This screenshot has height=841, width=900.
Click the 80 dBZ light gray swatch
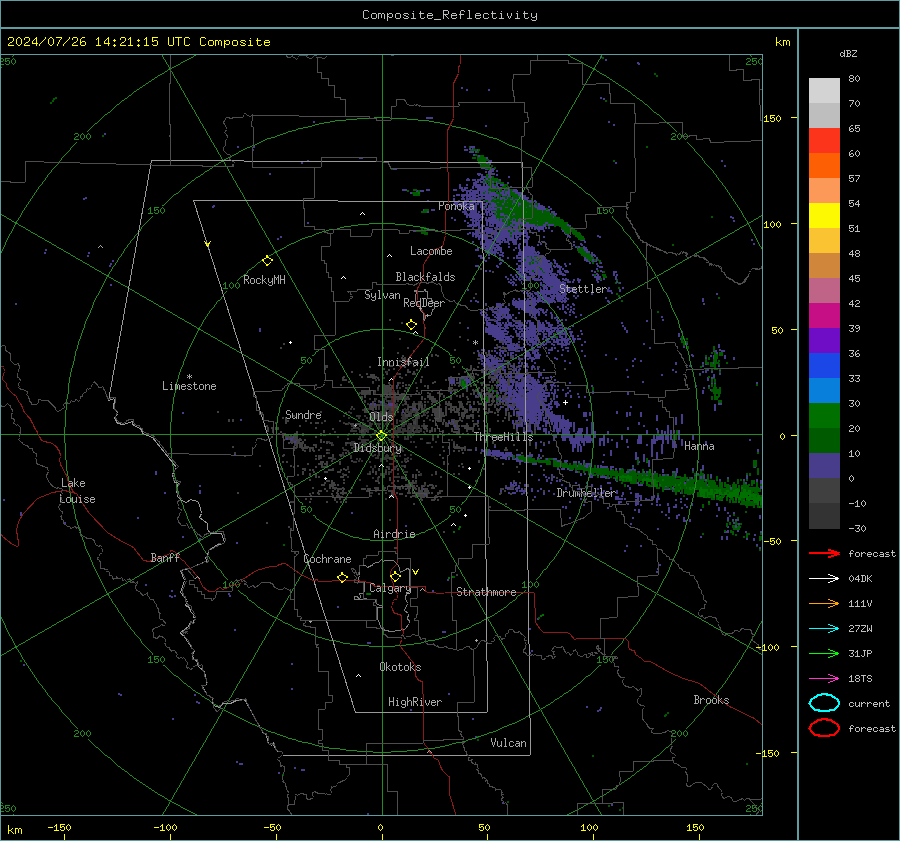pos(824,90)
